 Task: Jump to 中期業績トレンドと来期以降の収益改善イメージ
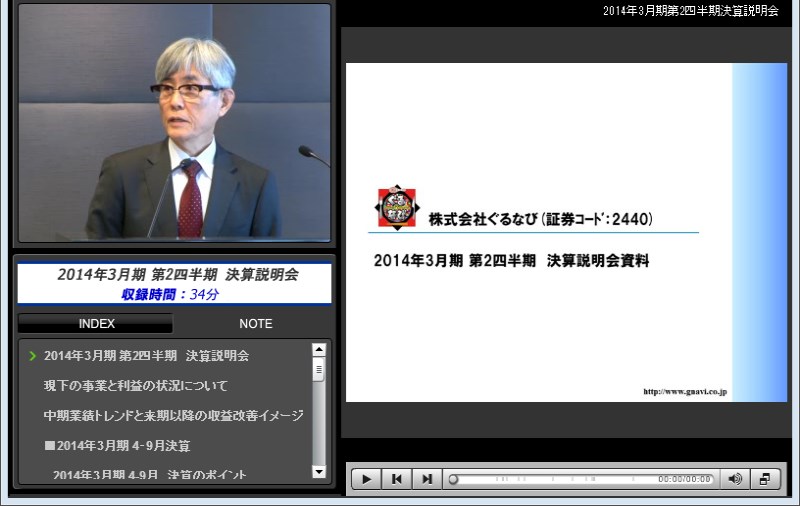pyautogui.click(x=173, y=416)
